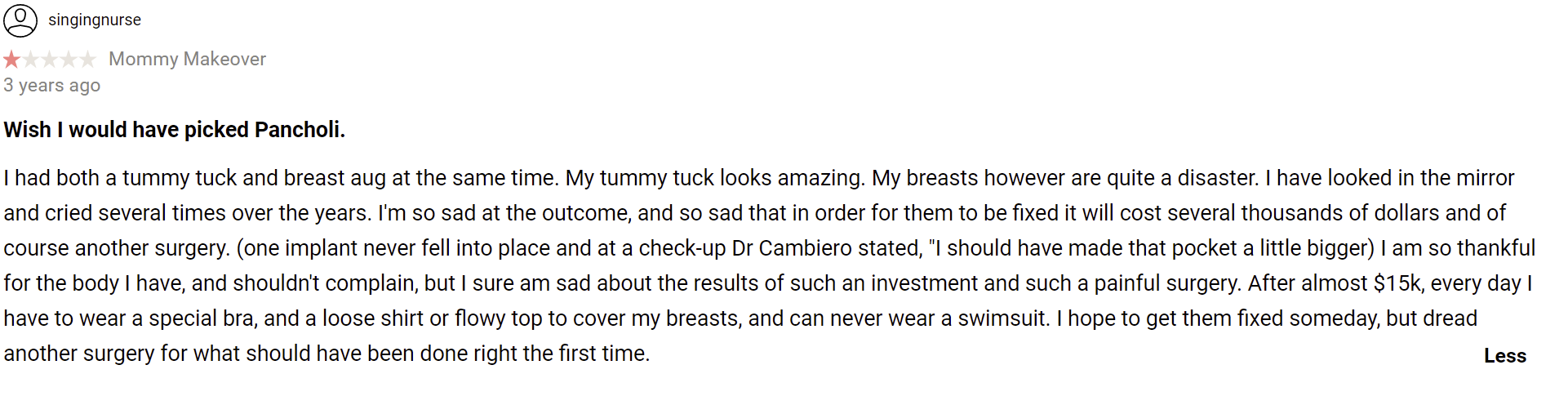Click the first filled rating star
The width and height of the screenshot is (1568, 405).
click(11, 59)
